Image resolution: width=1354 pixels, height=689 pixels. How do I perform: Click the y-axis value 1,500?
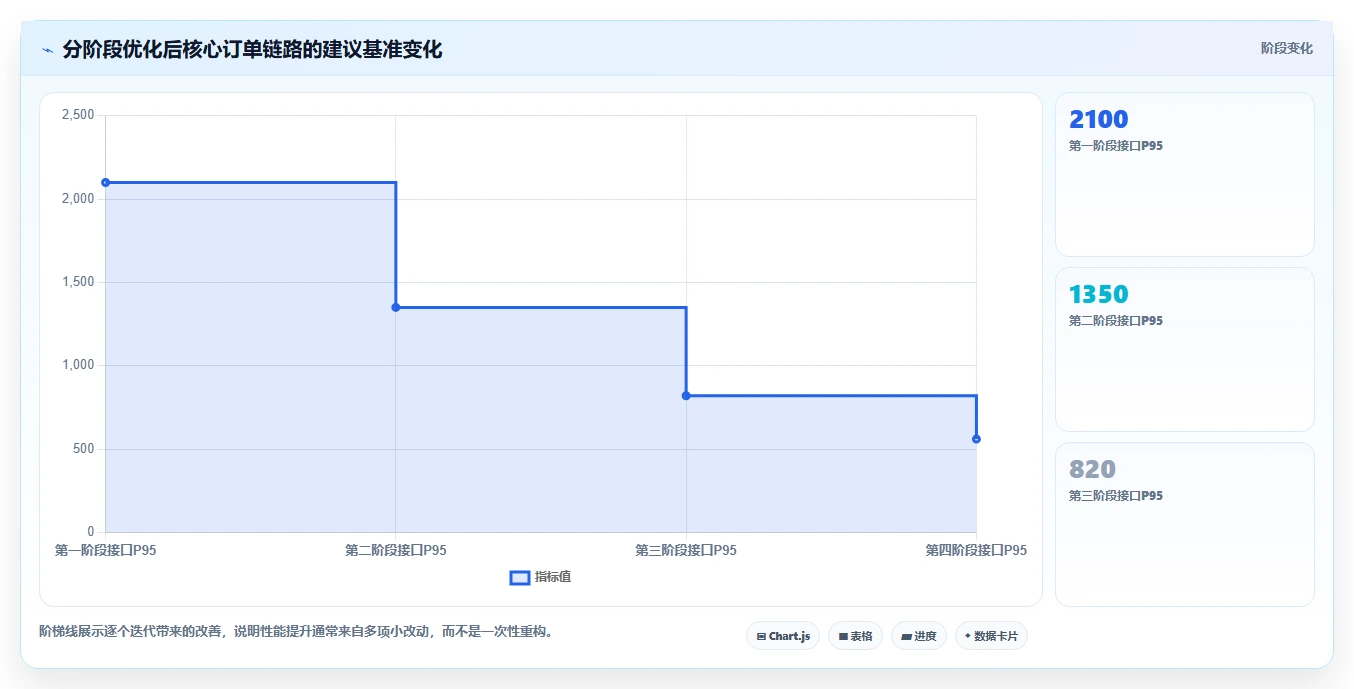78,282
